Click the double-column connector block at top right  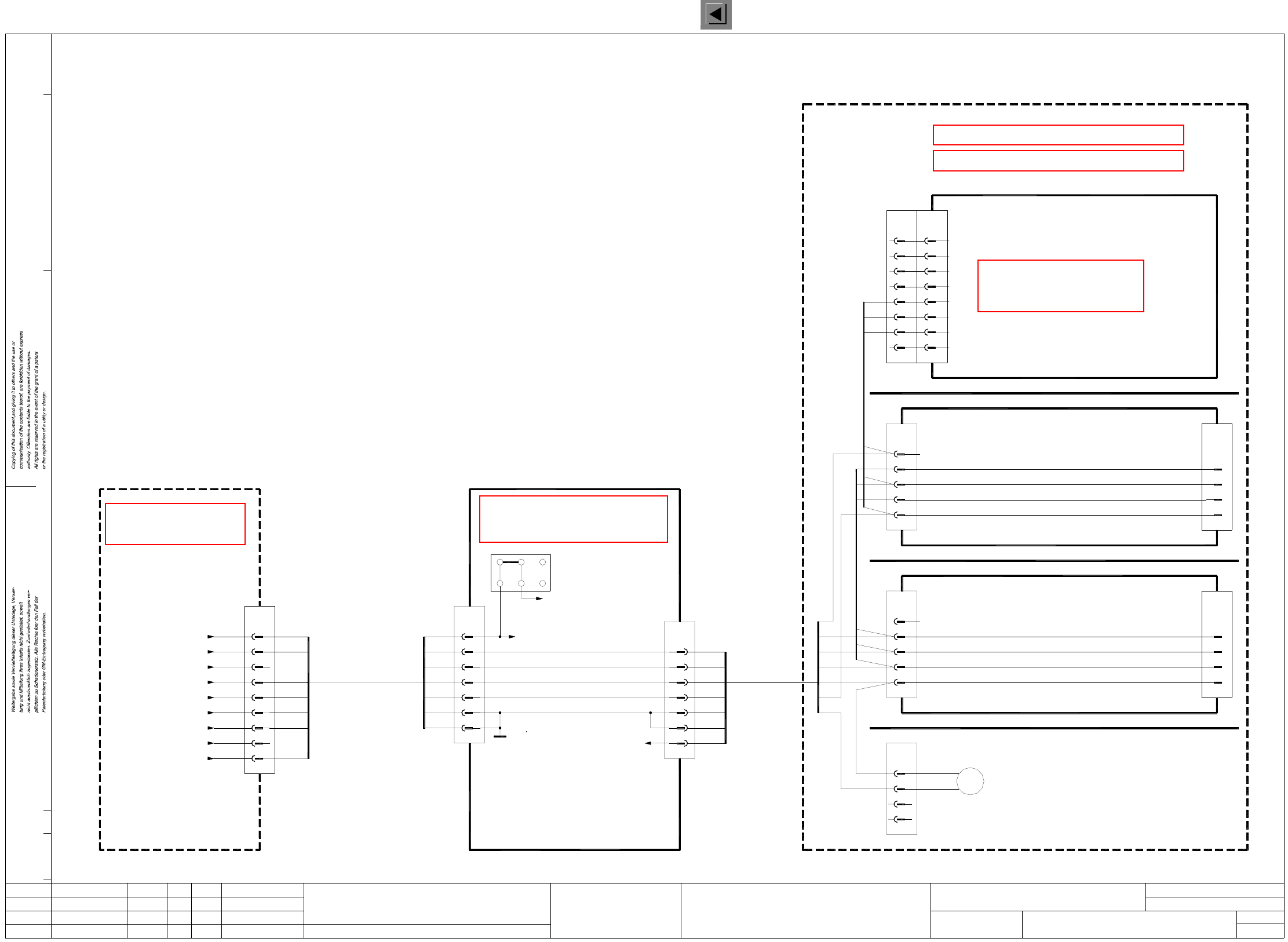(917, 287)
